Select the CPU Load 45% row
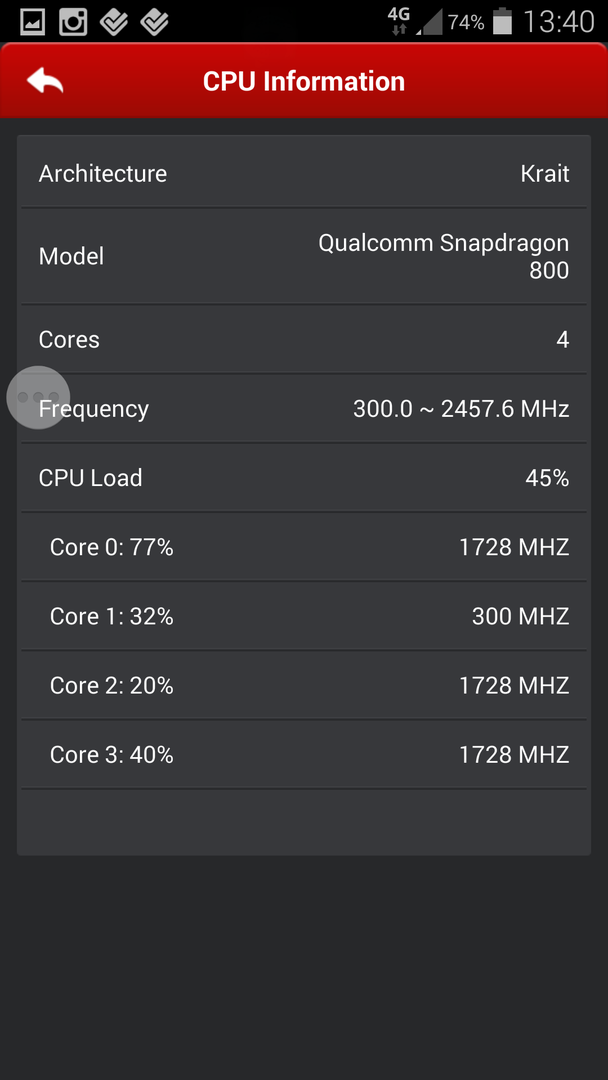This screenshot has width=608, height=1080. click(304, 478)
